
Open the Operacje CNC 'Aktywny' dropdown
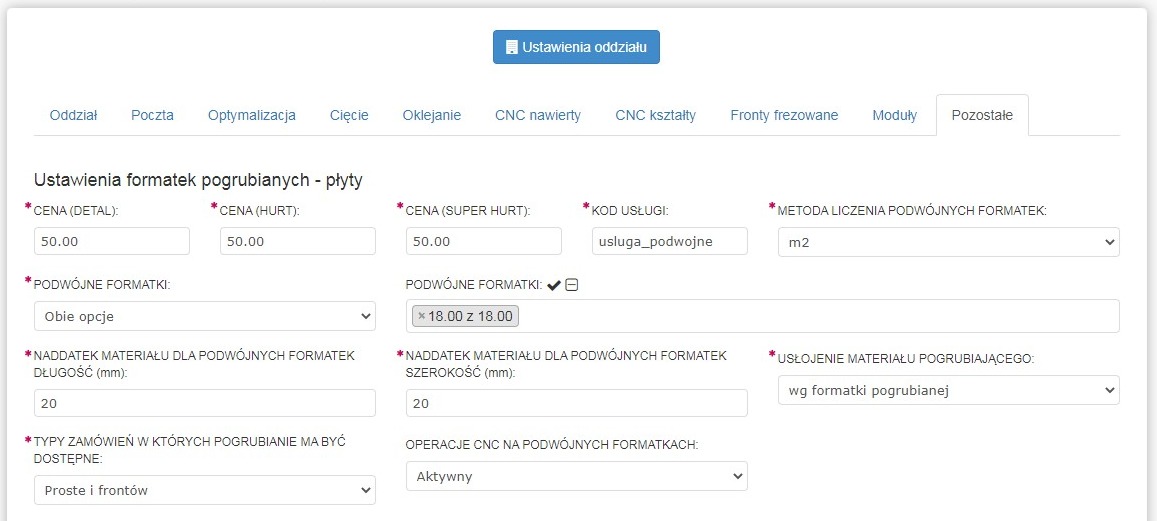[576, 476]
